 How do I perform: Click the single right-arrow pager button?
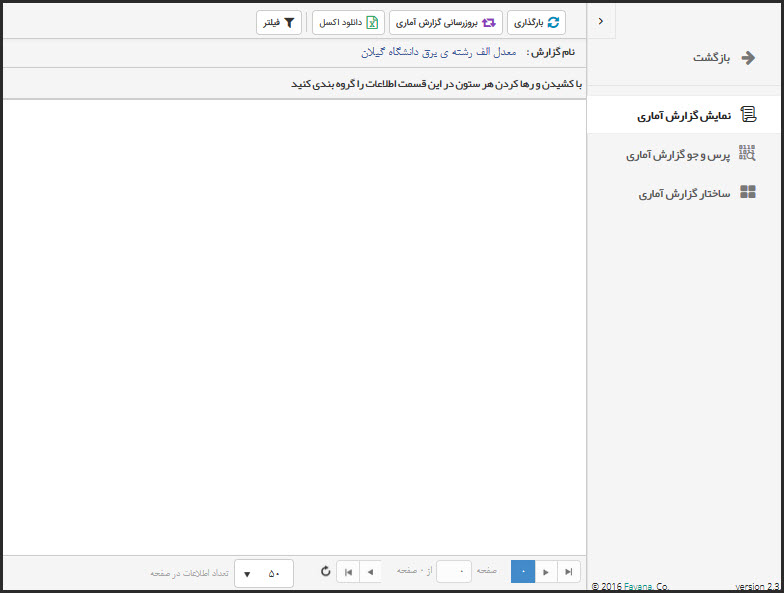546,572
